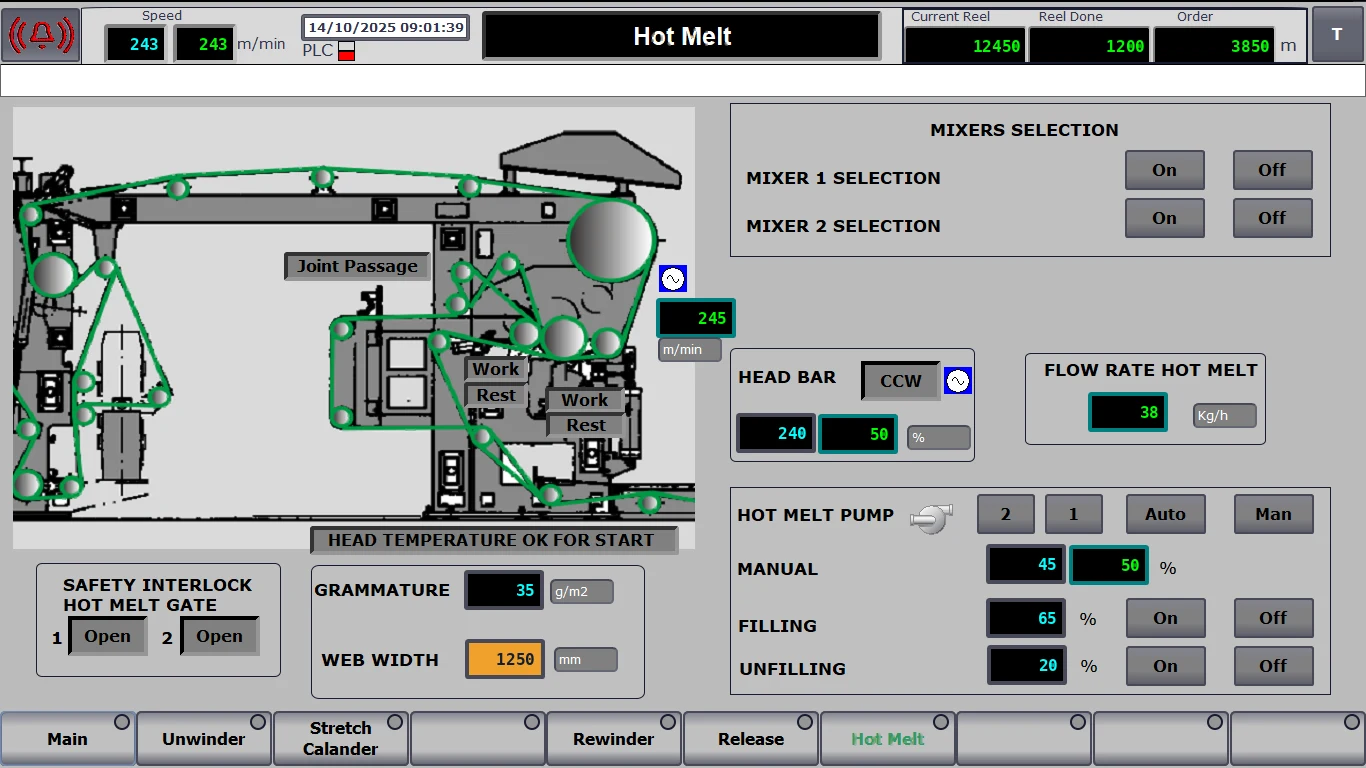Turn Mixer 2 selection Off

(x=1273, y=218)
